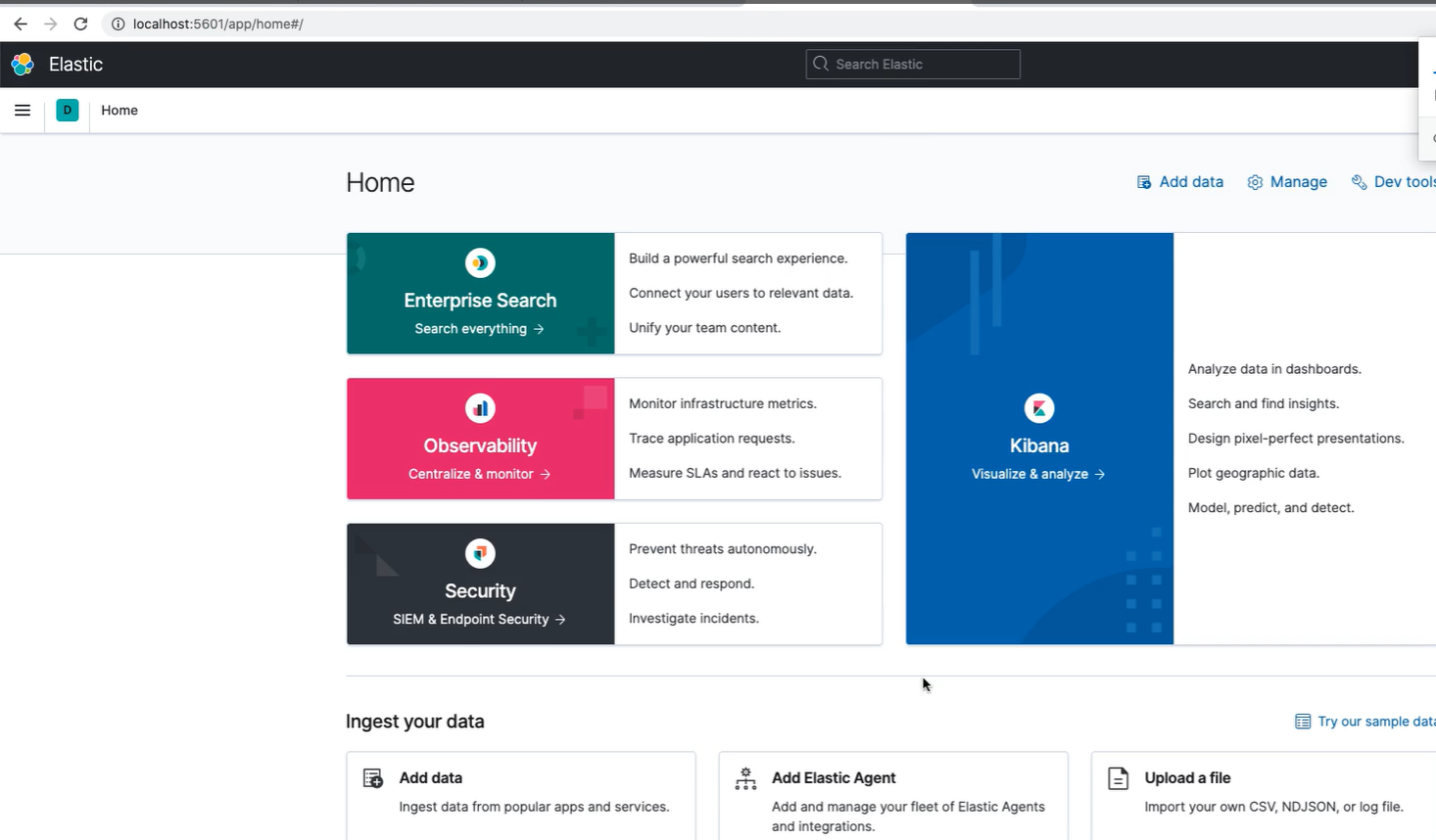Click 'Connect your users to relevant data.' text
The height and width of the screenshot is (840, 1436).
[x=741, y=293]
